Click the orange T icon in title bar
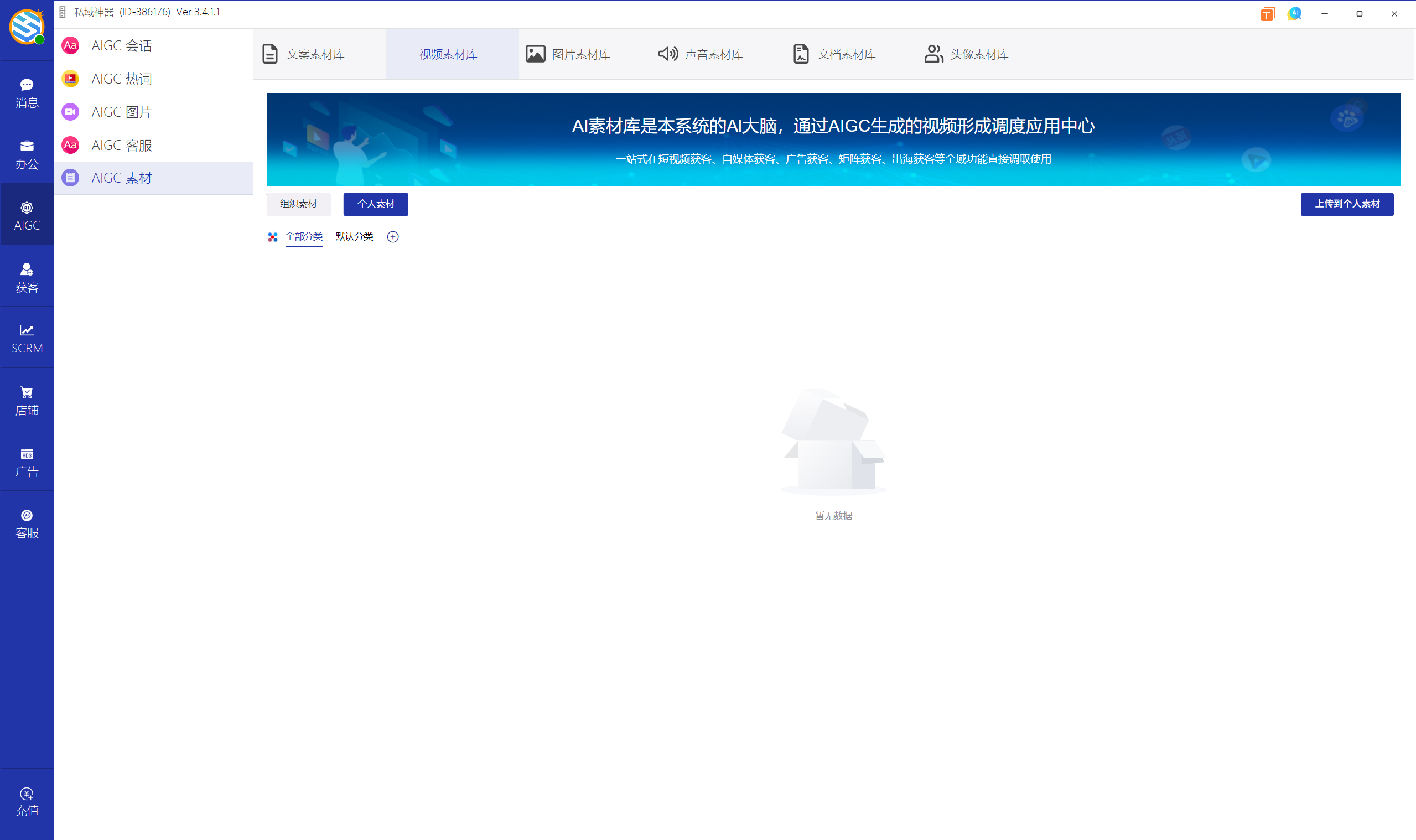 1267,13
